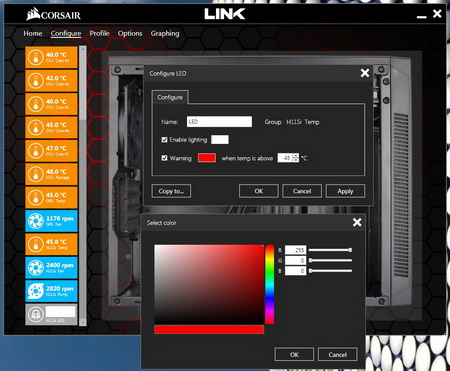The image size is (450, 371).
Task: Select the H115i Temp 45.8 °C tile
Action: point(51,244)
